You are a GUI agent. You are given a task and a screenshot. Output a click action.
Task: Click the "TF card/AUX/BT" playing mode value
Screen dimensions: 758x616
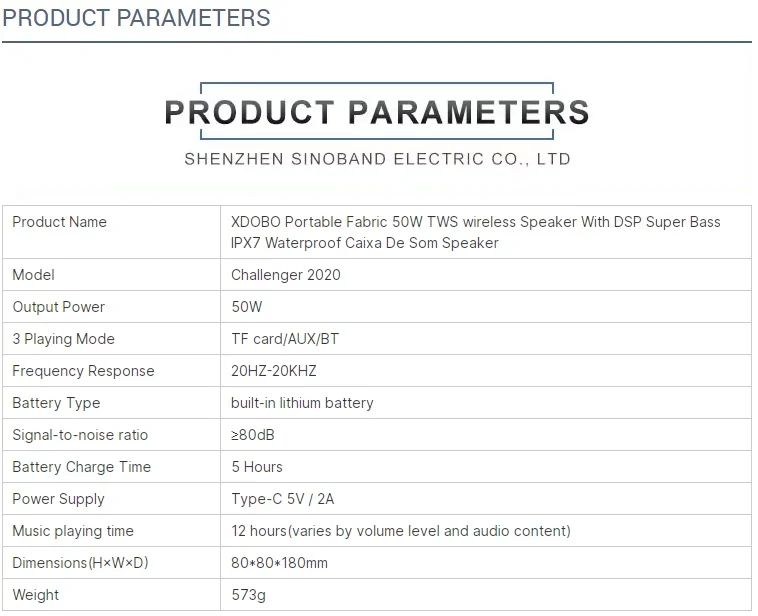coord(285,339)
